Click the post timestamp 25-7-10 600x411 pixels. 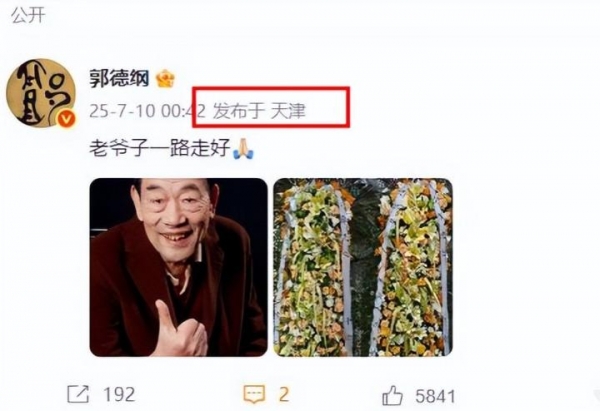point(122,111)
